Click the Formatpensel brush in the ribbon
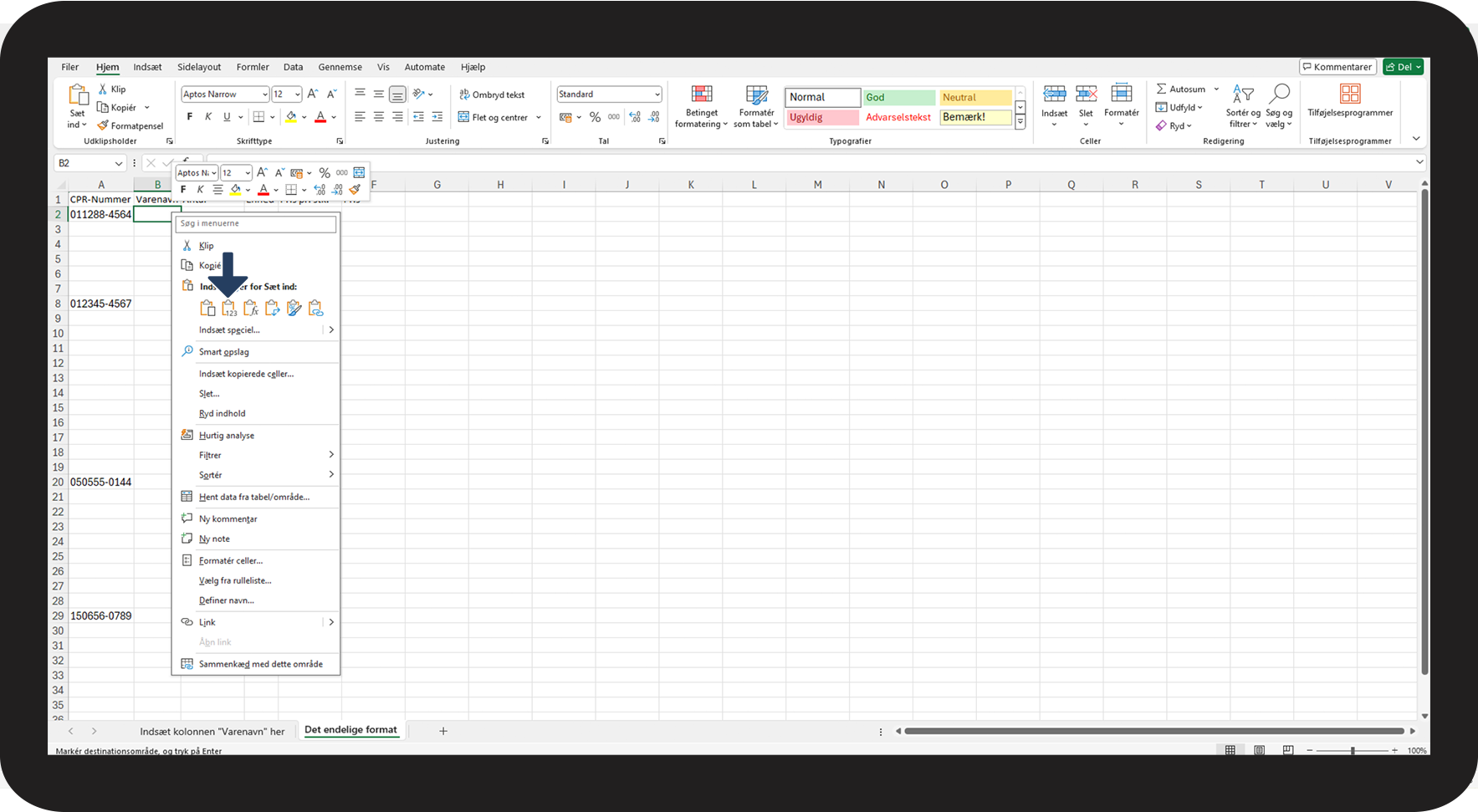This screenshot has height=812, width=1478. click(x=130, y=125)
